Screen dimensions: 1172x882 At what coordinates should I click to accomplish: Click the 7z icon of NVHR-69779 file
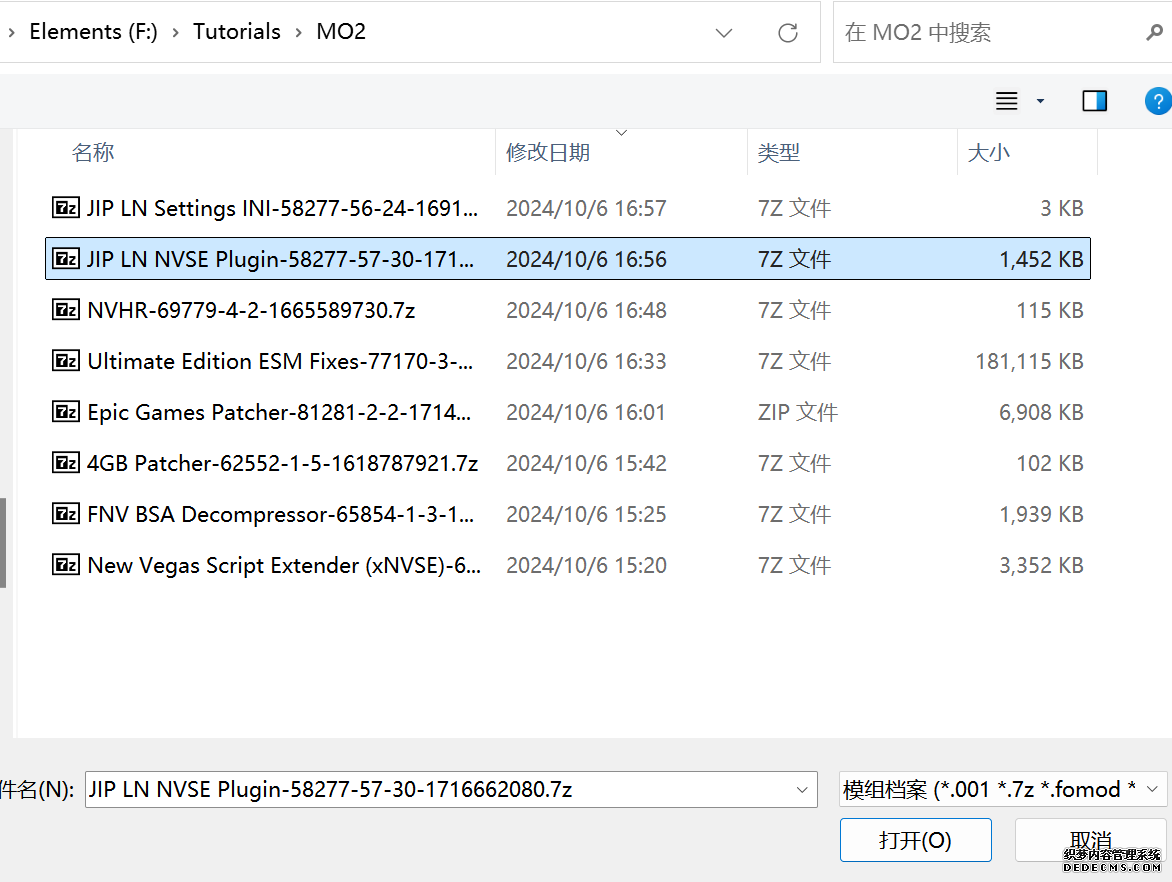click(66, 310)
